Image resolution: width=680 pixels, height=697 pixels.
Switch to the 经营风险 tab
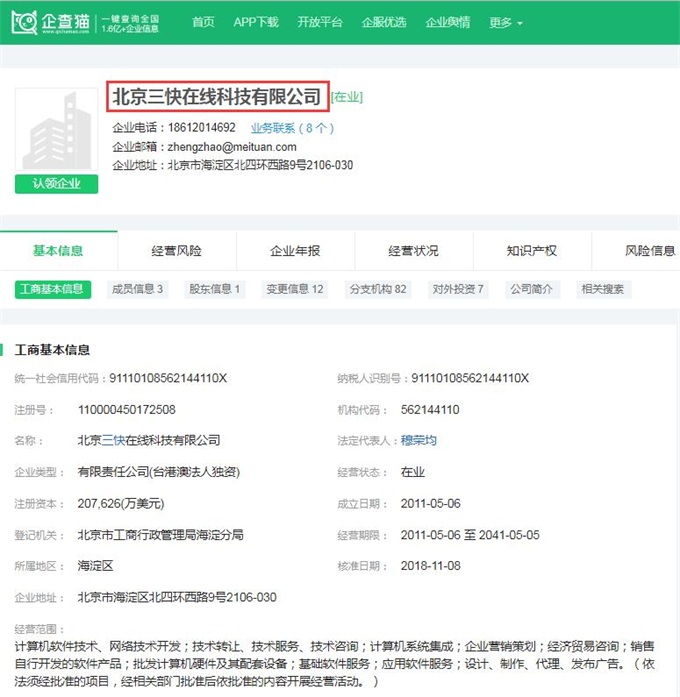pos(176,251)
